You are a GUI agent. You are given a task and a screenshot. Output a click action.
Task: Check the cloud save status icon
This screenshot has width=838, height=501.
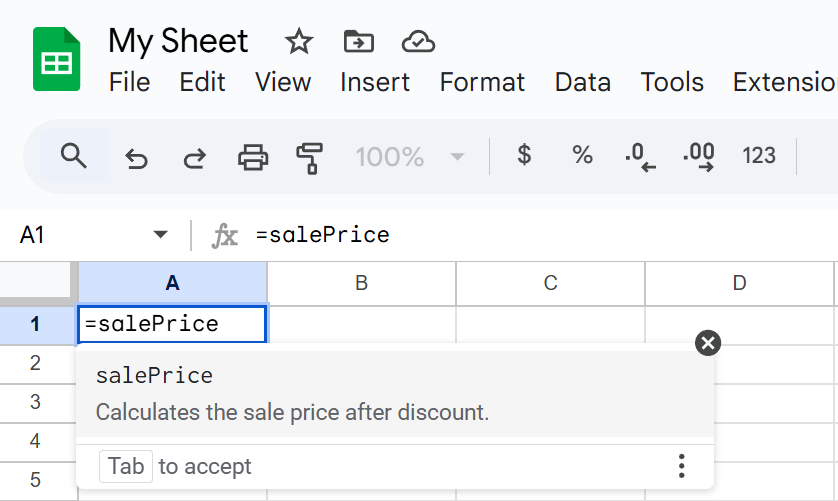click(417, 42)
